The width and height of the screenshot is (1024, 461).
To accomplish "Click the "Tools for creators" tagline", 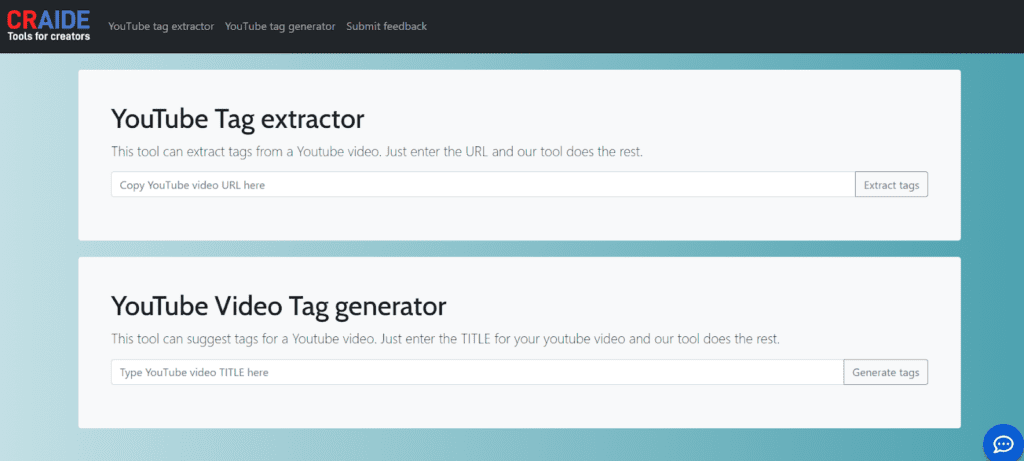I will [x=48, y=37].
